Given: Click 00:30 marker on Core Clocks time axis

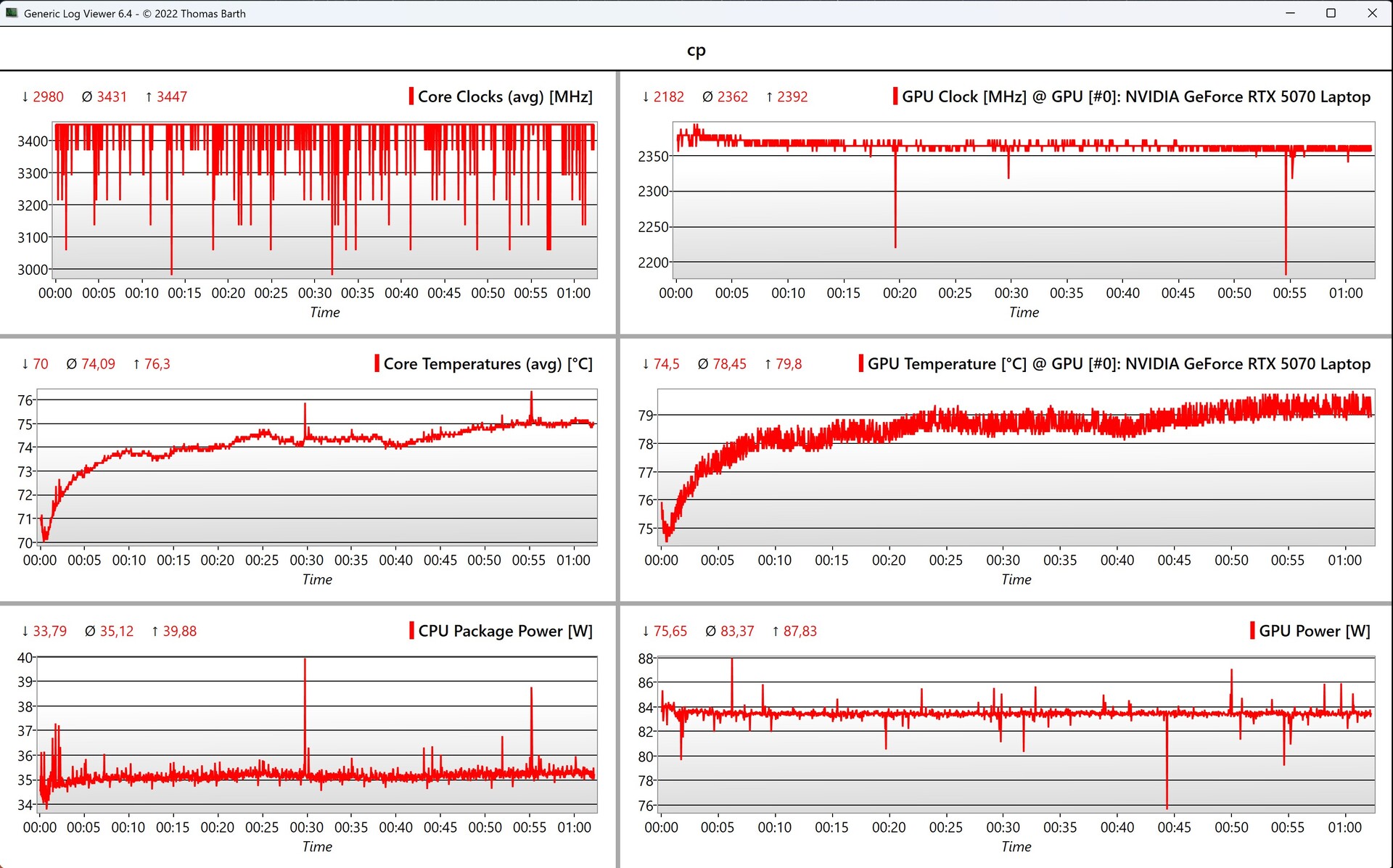Looking at the screenshot, I should 314,293.
